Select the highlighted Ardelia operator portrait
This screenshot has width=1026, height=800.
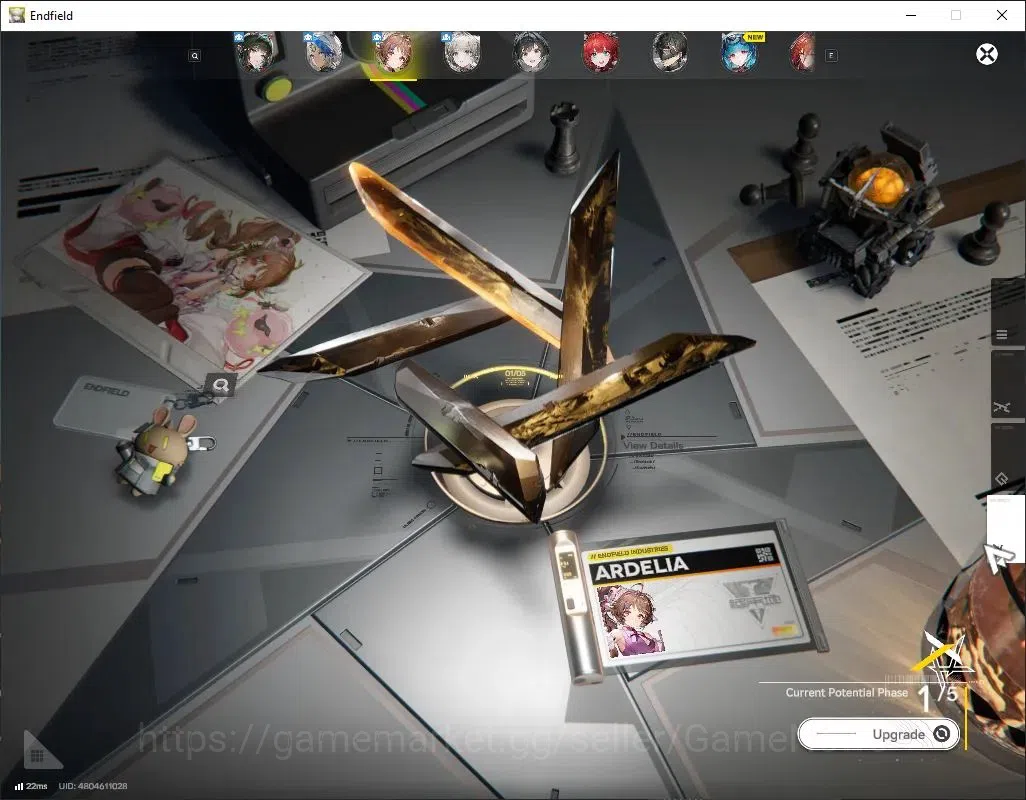click(x=393, y=54)
